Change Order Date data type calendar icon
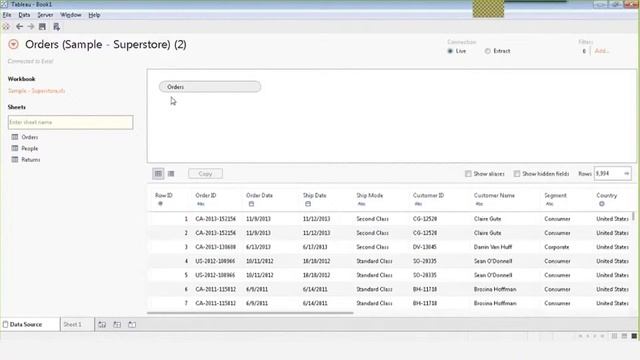 (251, 204)
